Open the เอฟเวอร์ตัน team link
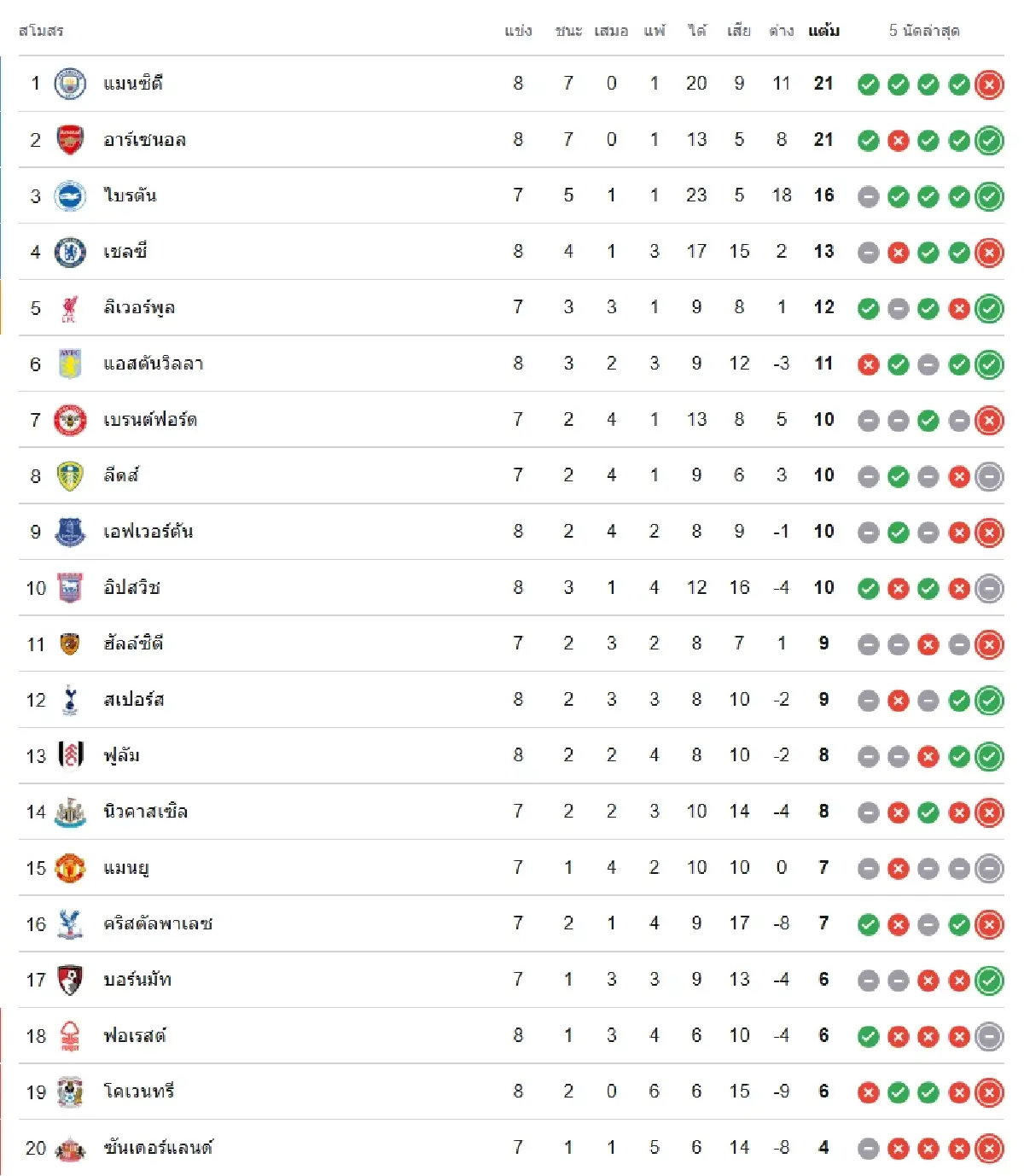The width and height of the screenshot is (1024, 1176). pos(148,532)
